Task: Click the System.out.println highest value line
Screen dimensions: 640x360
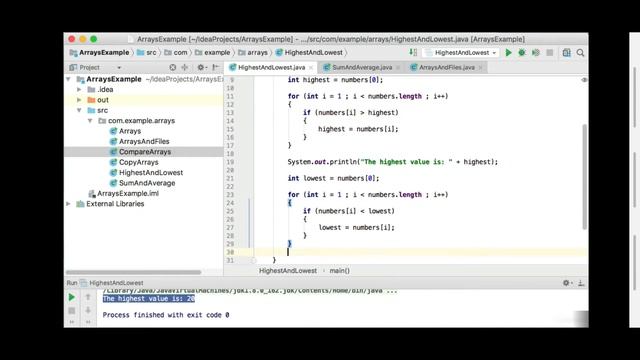Action: [x=393, y=162]
